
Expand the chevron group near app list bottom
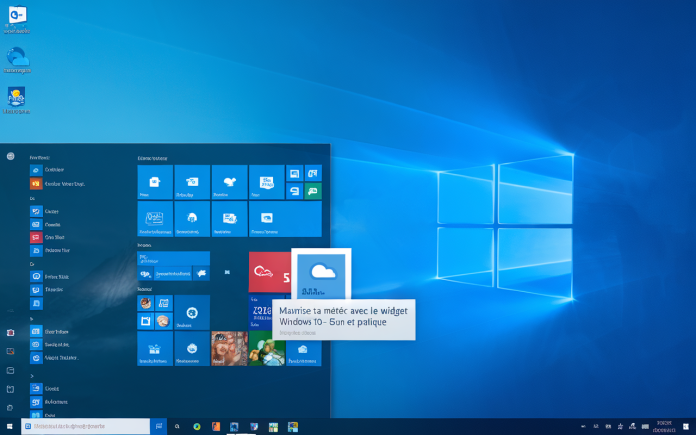(32, 376)
